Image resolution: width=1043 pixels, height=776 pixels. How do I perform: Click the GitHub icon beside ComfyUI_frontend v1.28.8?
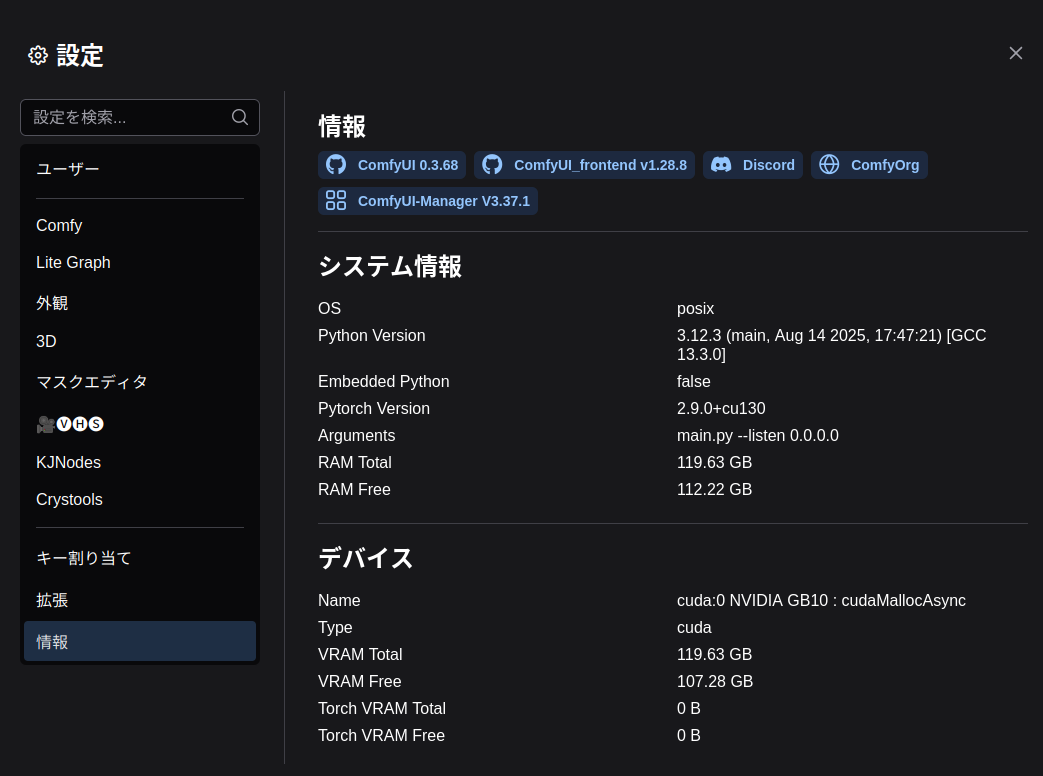pyautogui.click(x=492, y=164)
